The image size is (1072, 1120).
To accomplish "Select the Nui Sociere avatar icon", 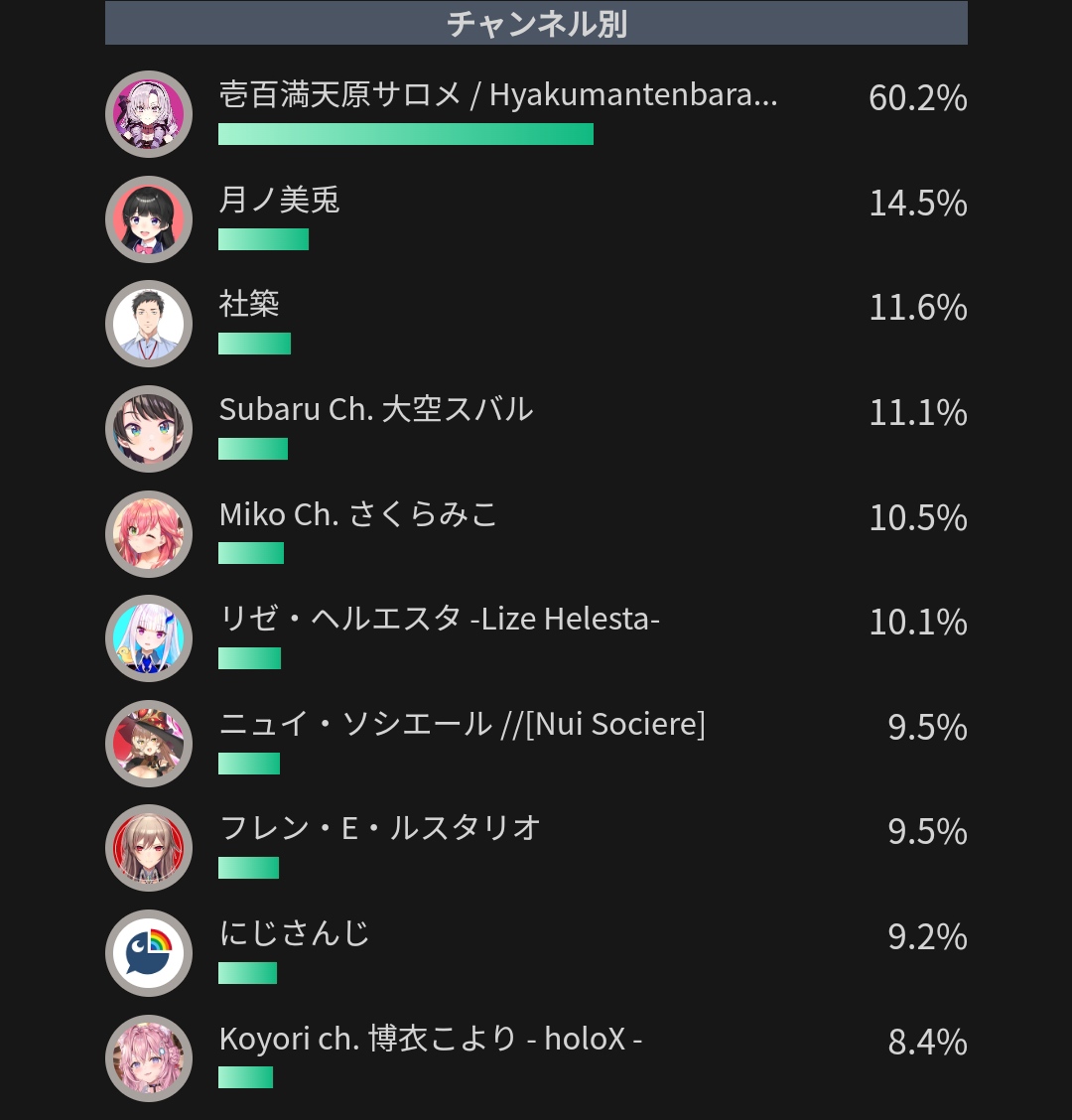I will click(149, 743).
